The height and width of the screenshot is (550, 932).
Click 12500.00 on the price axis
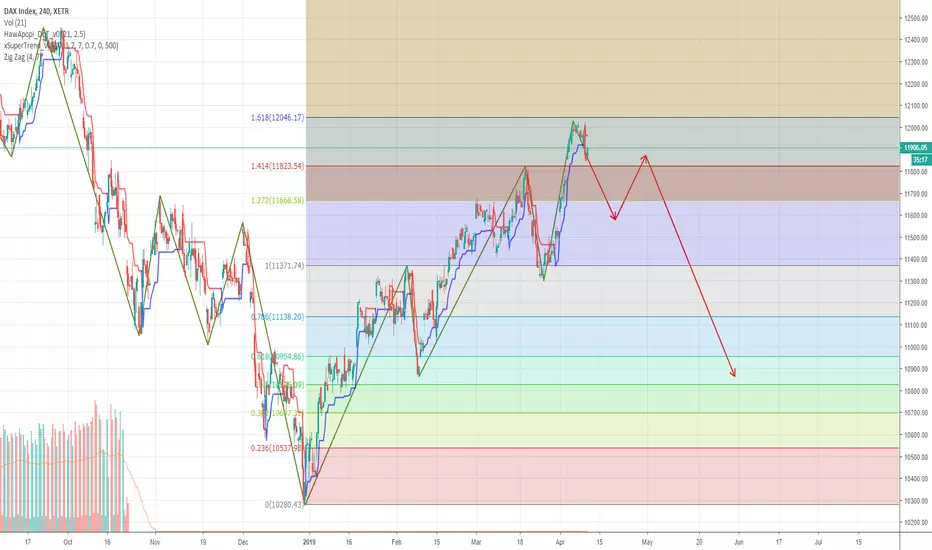tap(916, 18)
